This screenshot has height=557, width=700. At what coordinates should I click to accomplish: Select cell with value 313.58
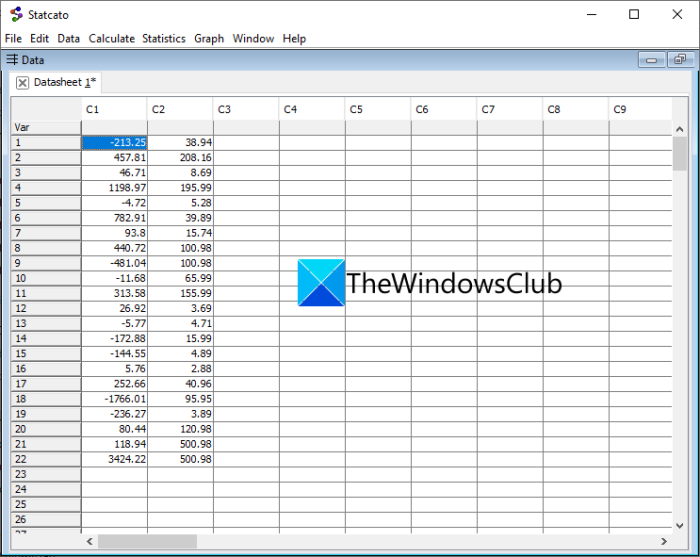click(x=114, y=294)
